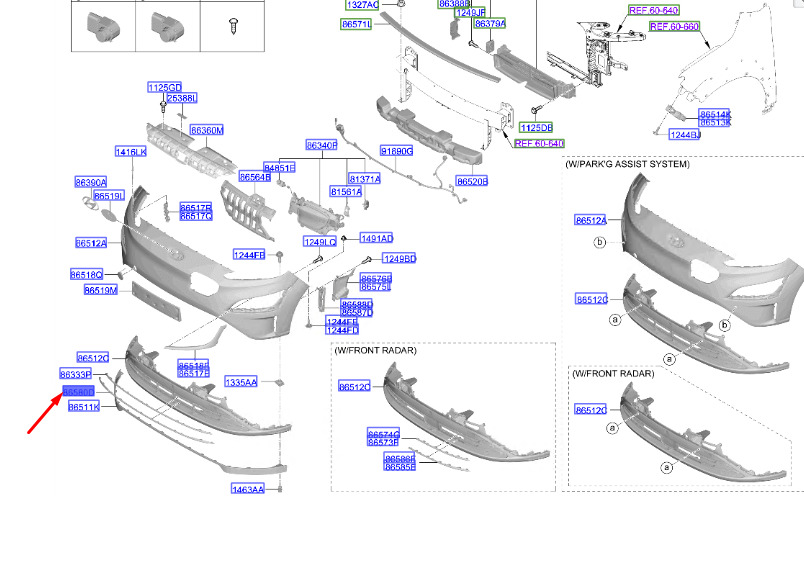Open the 86519M part label
Viewport: 804px width, 586px height.
pyautogui.click(x=100, y=291)
